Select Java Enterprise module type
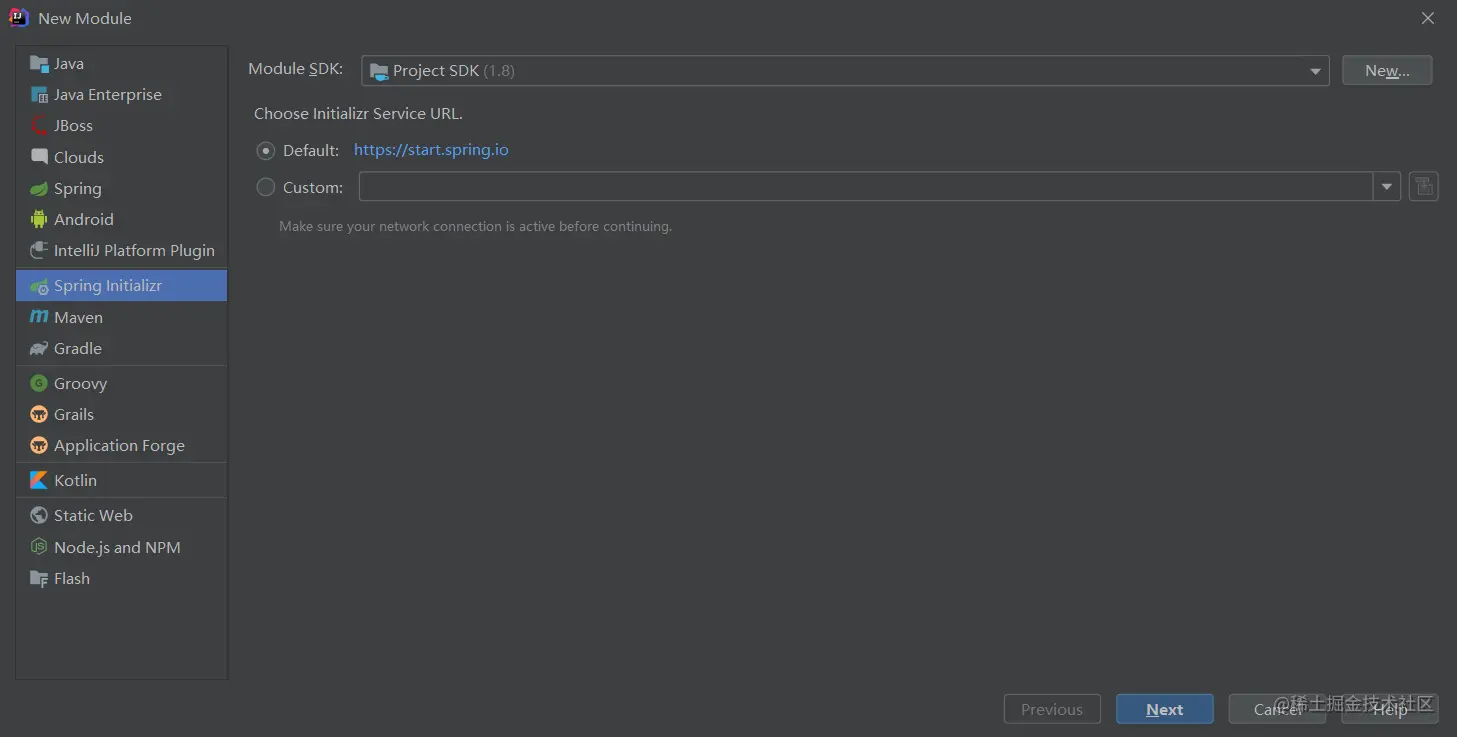 (122, 95)
